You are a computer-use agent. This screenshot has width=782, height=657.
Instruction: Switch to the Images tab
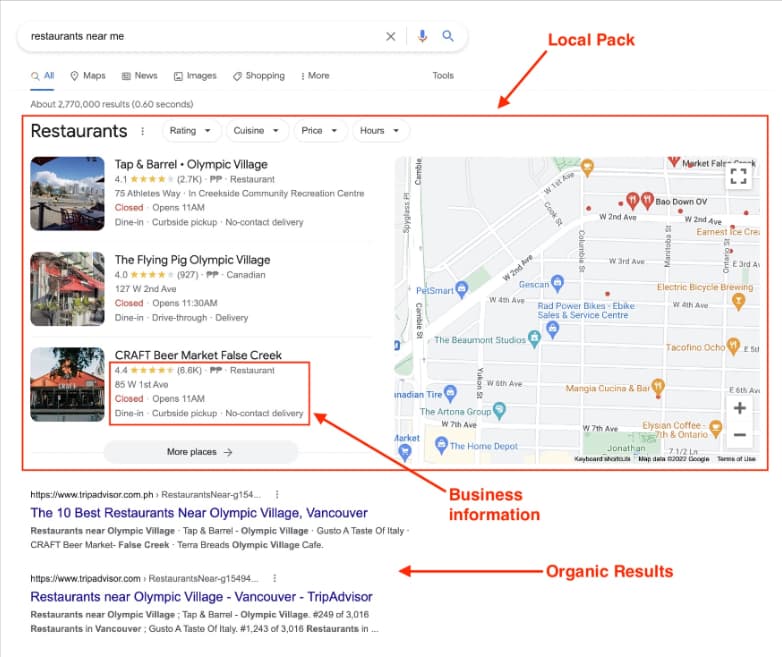195,76
